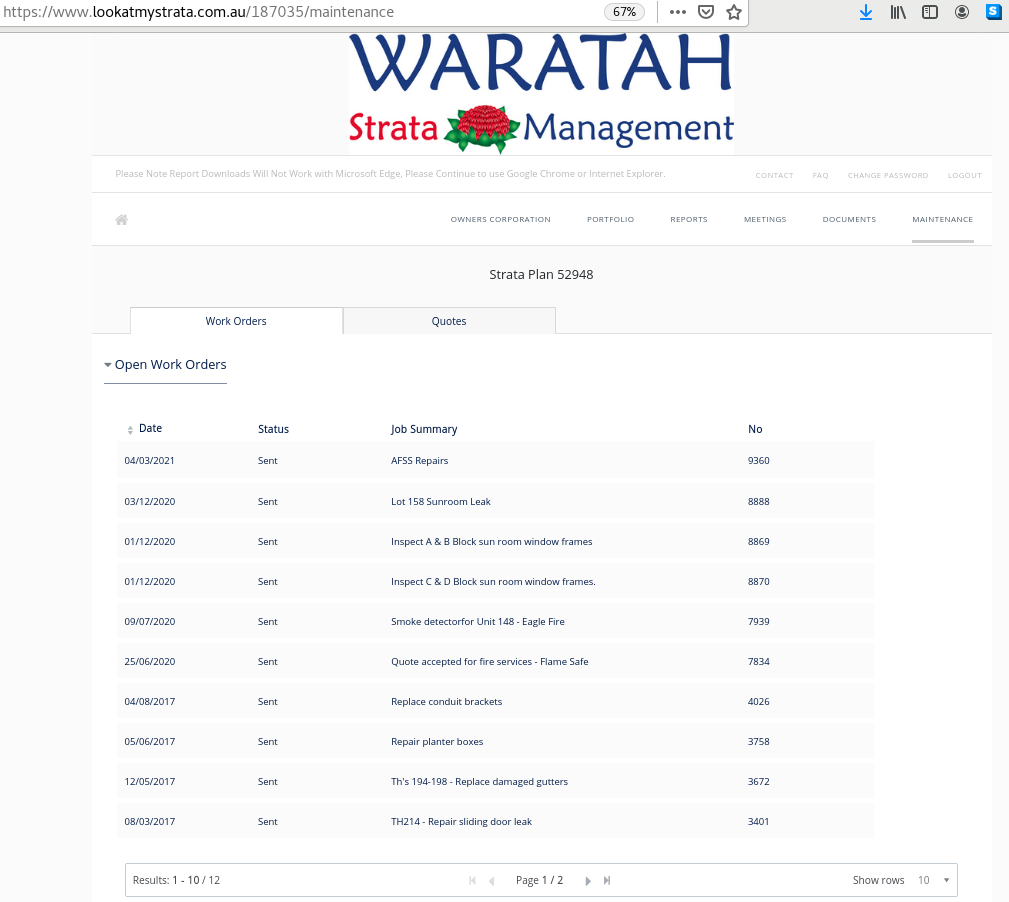
Task: Open the Flame Safe fire services order
Action: tap(490, 661)
